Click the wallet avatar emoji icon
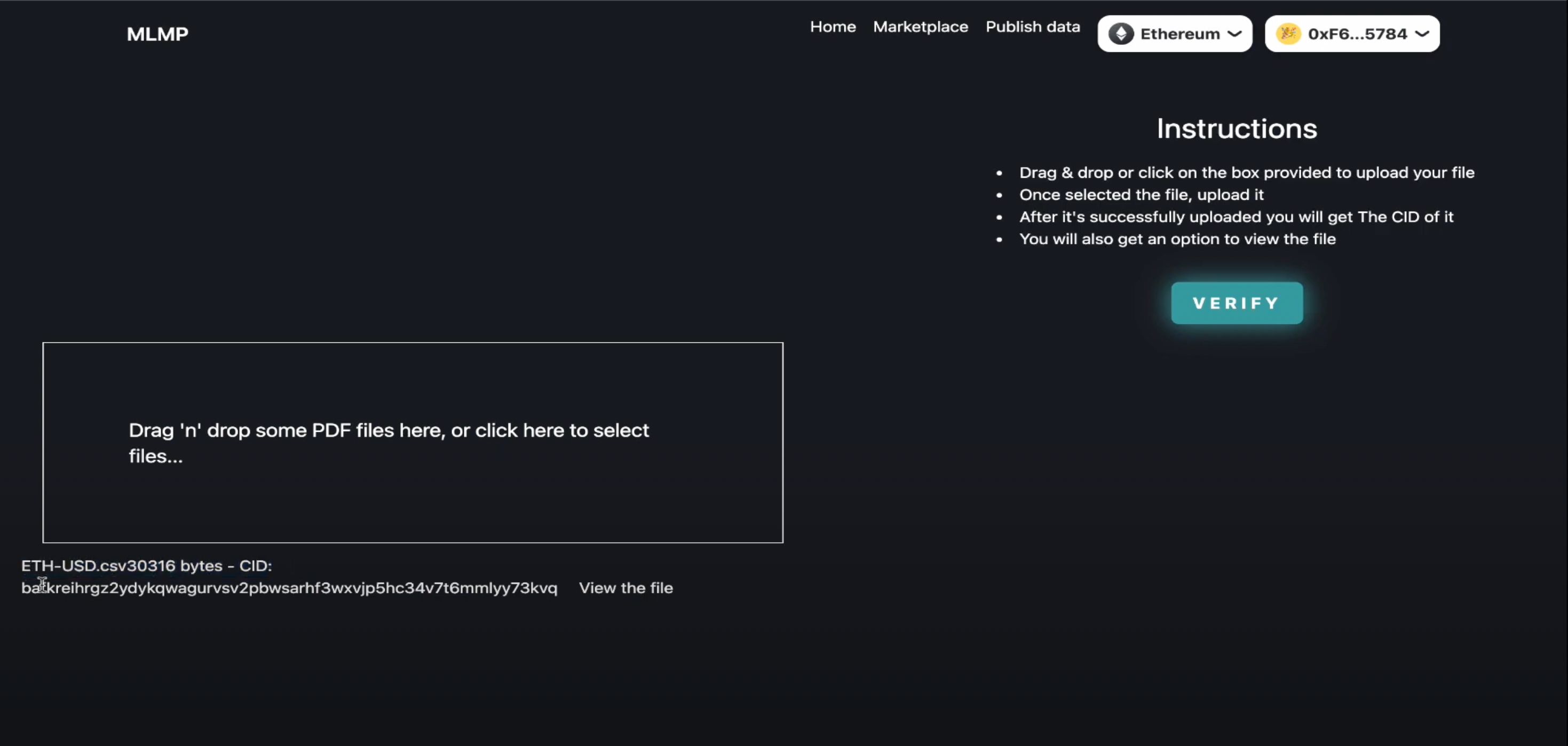Viewport: 1568px width, 746px height. pos(1288,34)
